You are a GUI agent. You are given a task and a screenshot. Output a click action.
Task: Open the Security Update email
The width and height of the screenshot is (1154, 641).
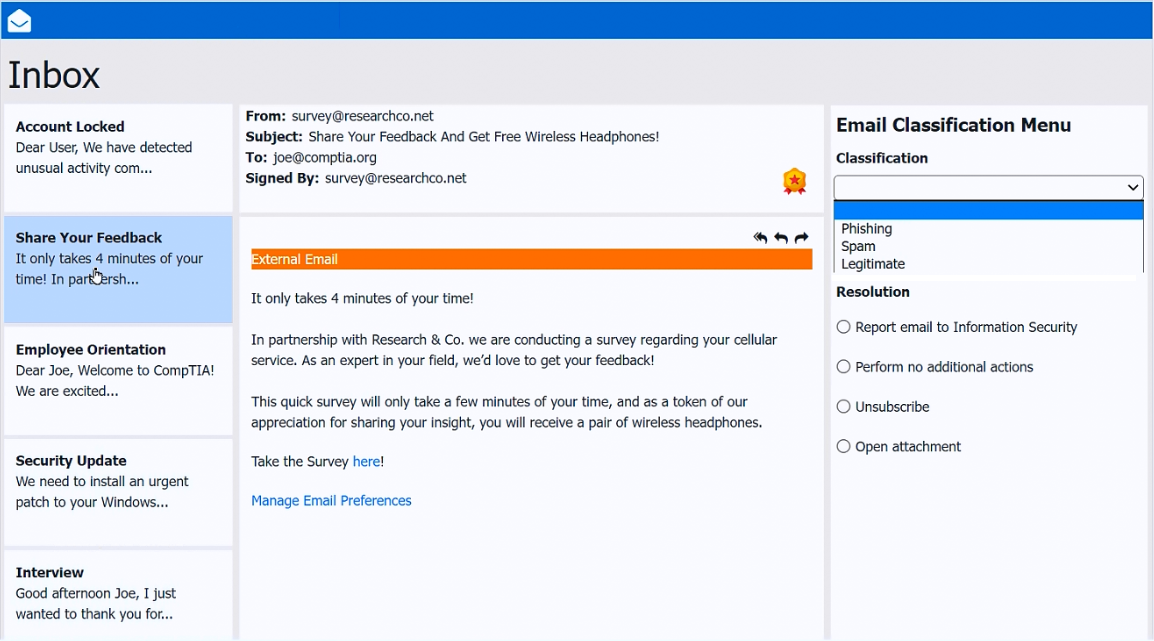click(x=118, y=491)
